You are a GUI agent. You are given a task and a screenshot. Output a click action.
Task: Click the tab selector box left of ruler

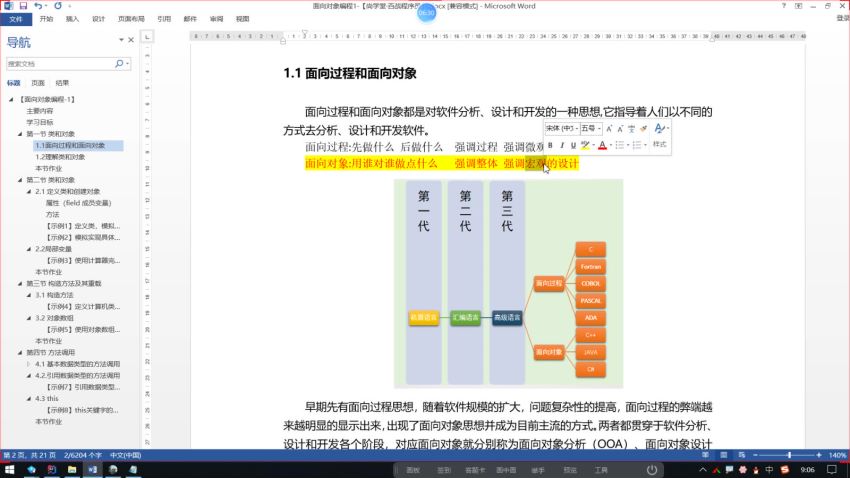[147, 37]
